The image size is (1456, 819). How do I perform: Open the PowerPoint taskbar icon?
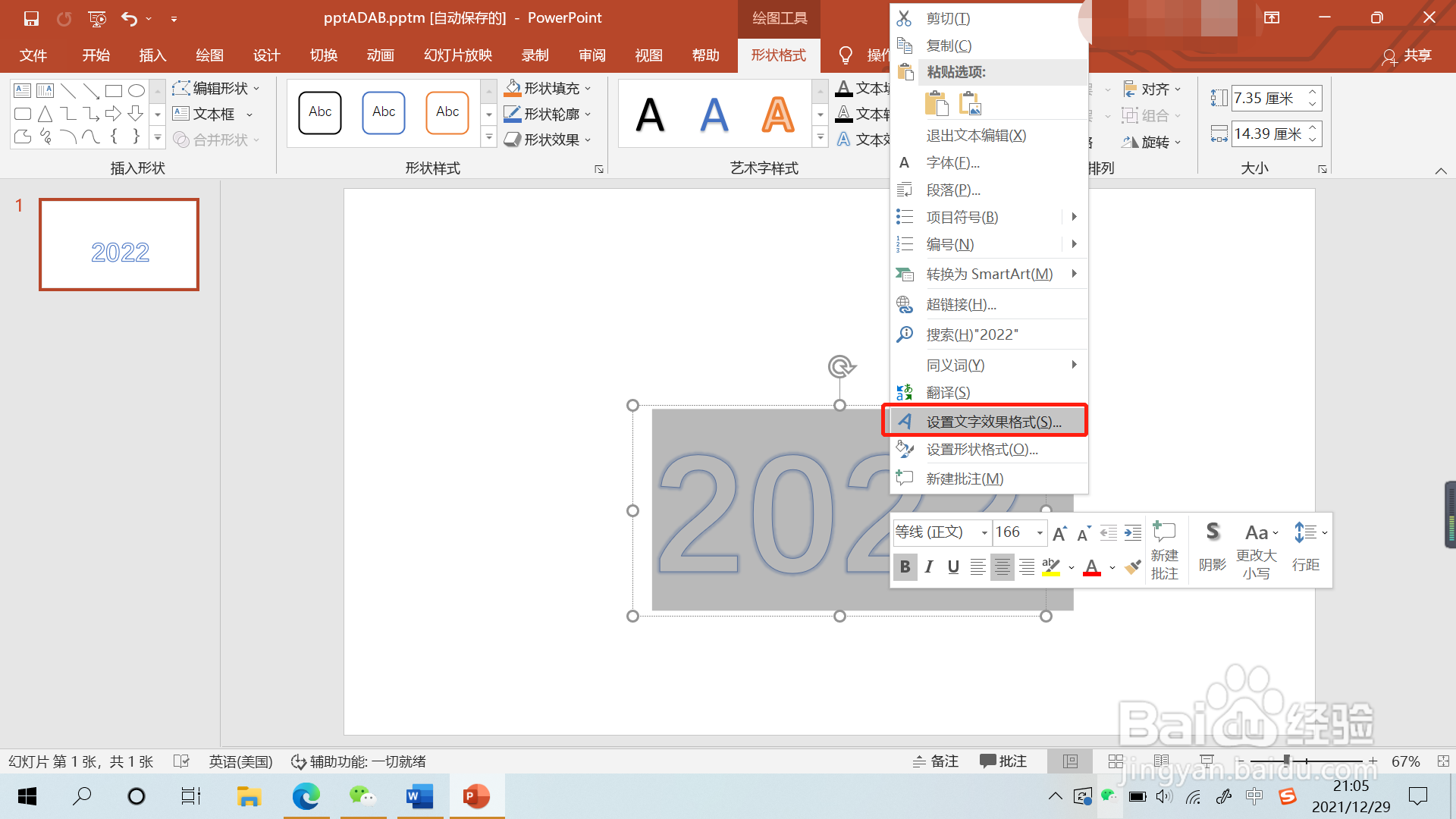click(476, 796)
